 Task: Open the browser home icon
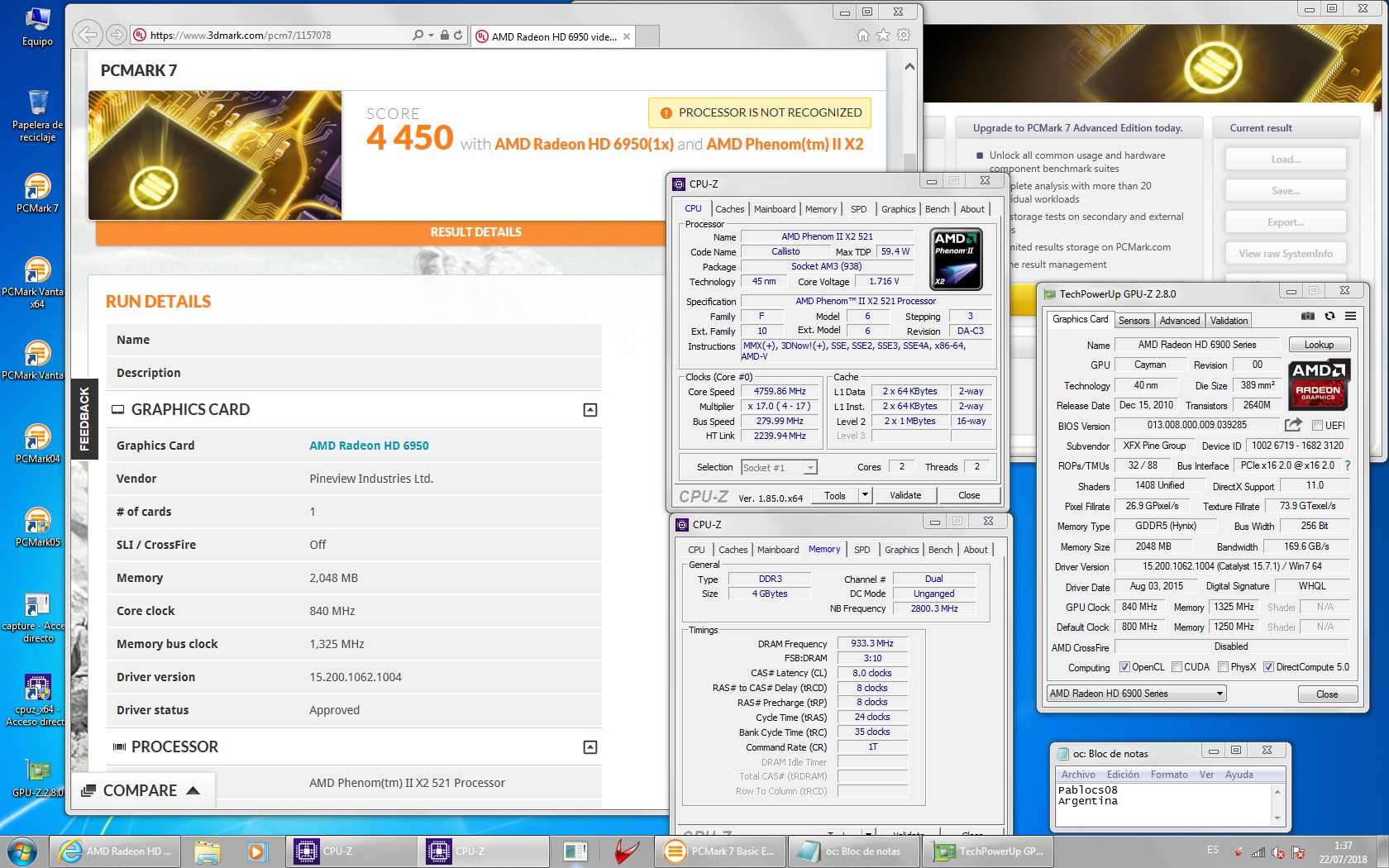coord(863,35)
